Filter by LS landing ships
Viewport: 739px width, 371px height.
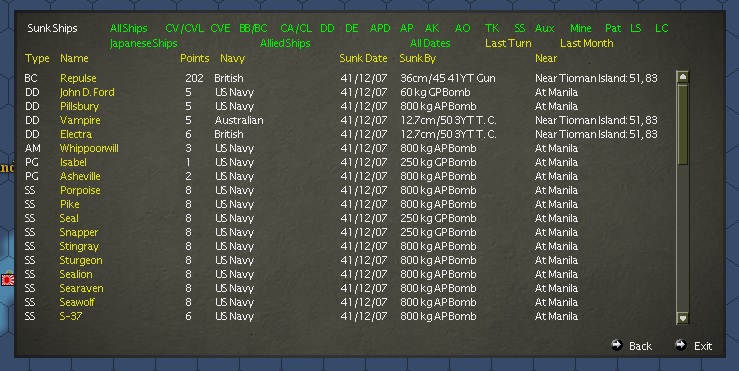click(x=635, y=28)
